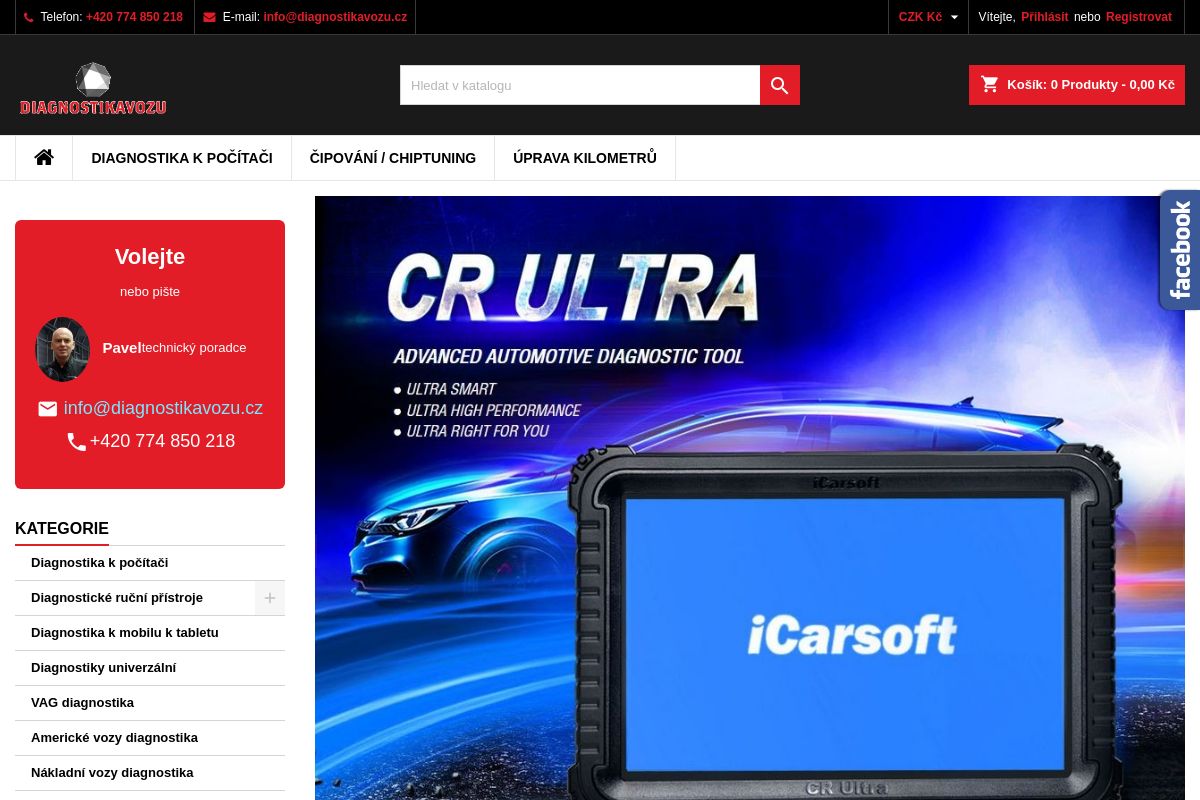Click the Registrovat link
1200x800 pixels.
click(1138, 17)
